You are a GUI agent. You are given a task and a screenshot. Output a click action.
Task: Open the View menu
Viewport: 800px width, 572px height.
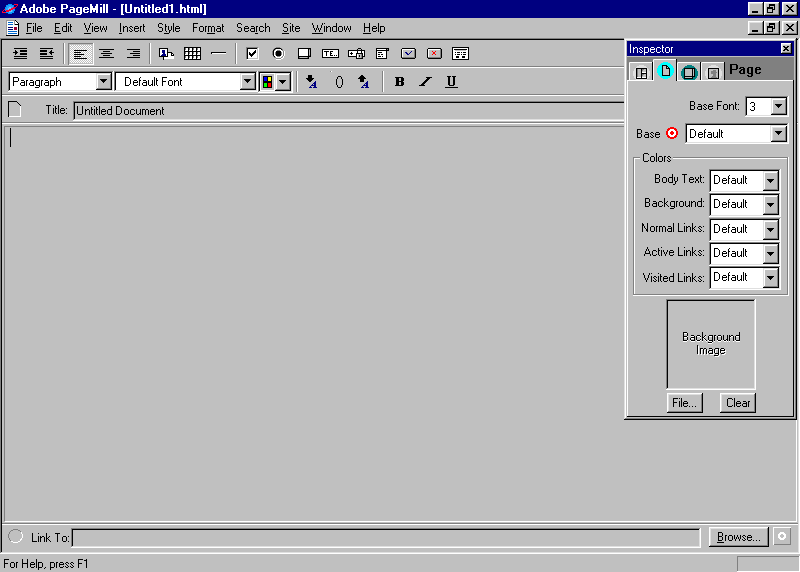(95, 28)
